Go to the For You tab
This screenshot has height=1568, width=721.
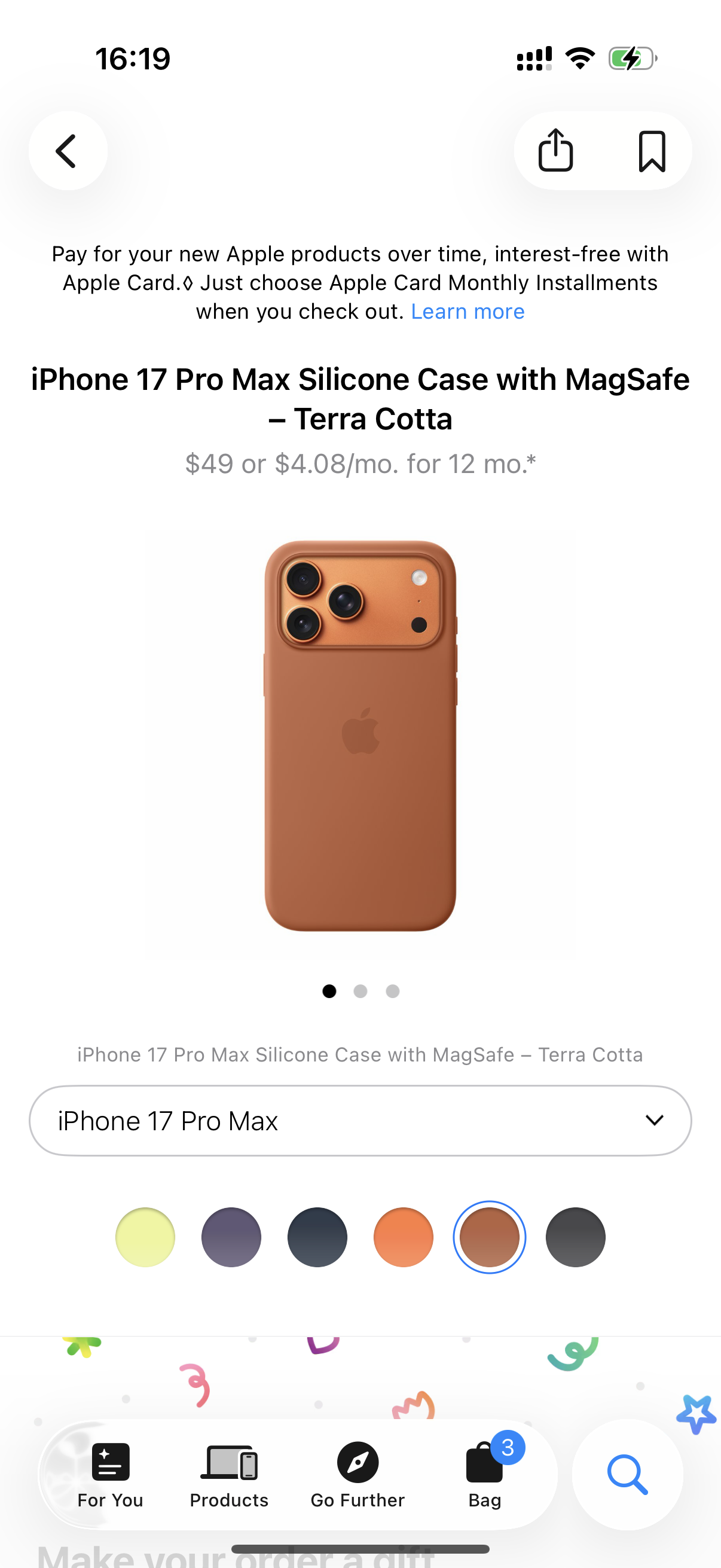pos(110,1474)
